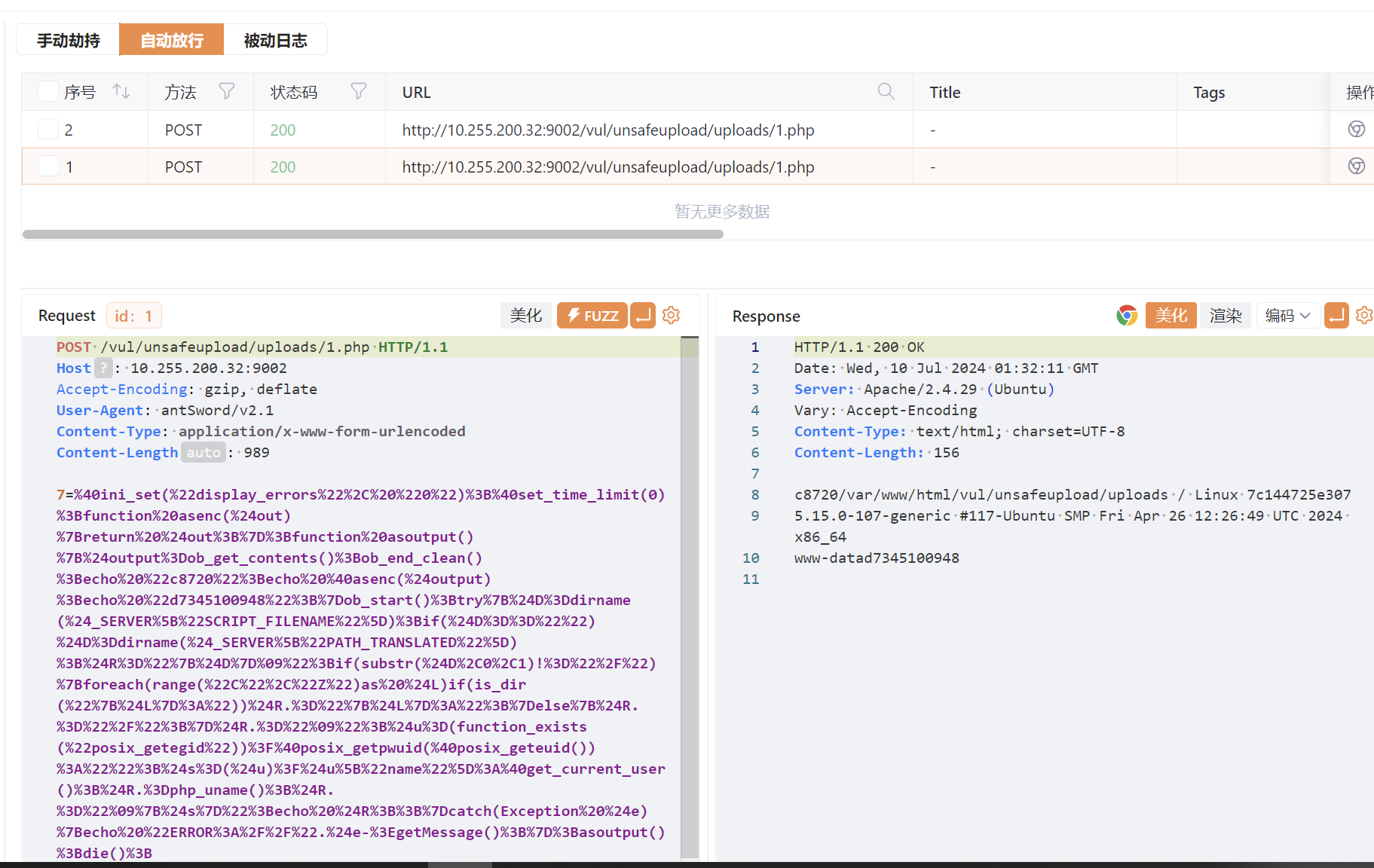1374x868 pixels.
Task: Click the request id: 1 tag
Action: click(133, 316)
